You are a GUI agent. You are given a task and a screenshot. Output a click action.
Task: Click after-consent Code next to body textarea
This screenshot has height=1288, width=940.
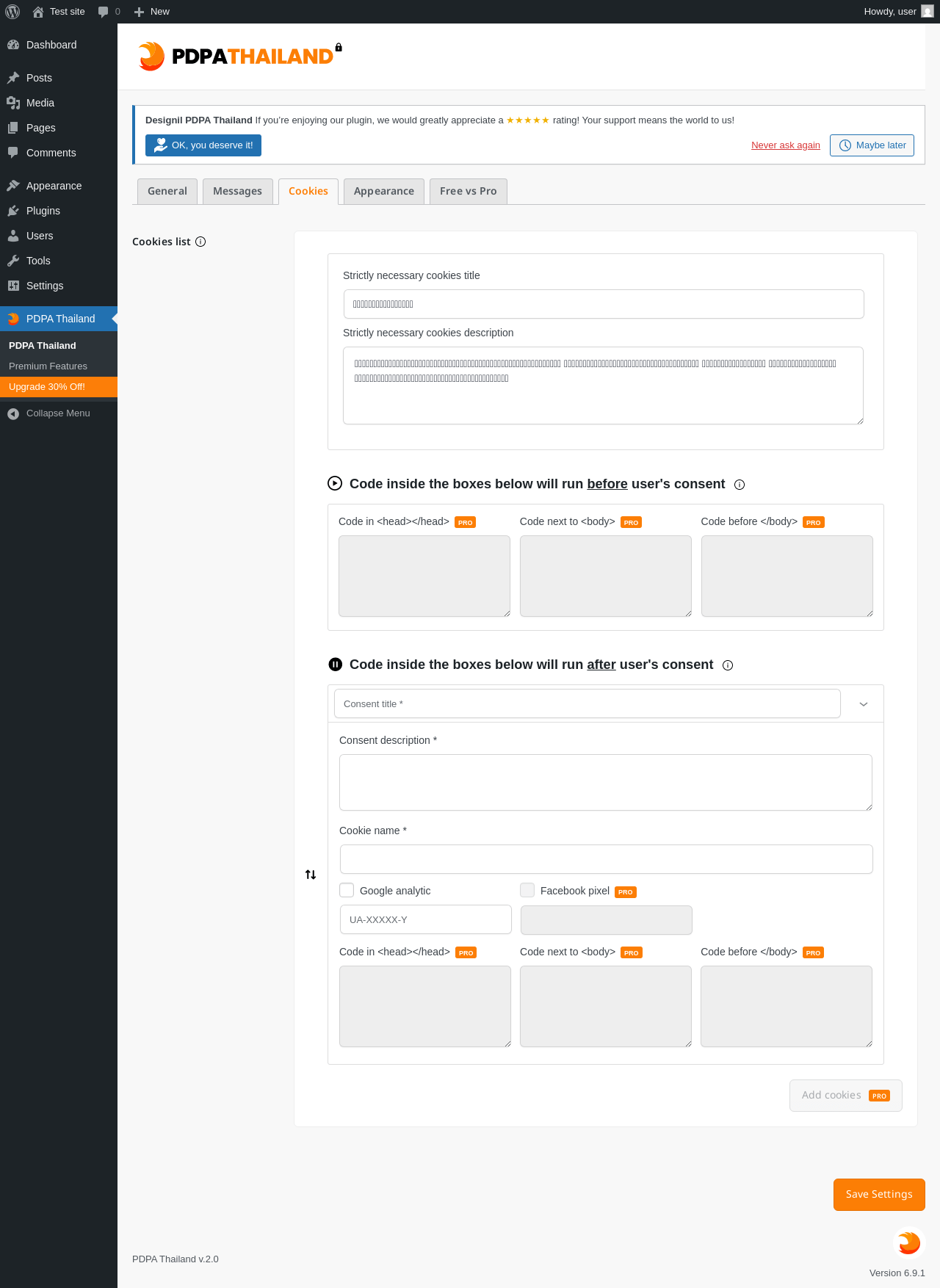pyautogui.click(x=606, y=1007)
